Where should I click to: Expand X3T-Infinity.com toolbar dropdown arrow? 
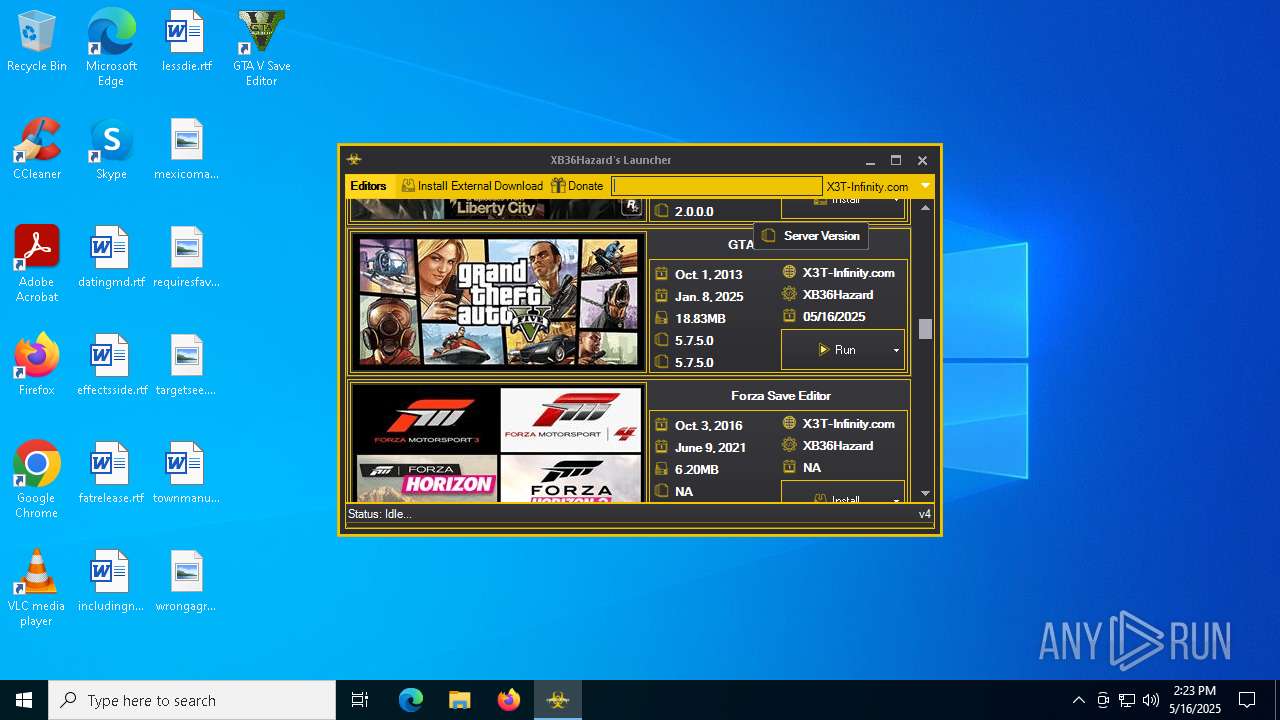pyautogui.click(x=925, y=186)
